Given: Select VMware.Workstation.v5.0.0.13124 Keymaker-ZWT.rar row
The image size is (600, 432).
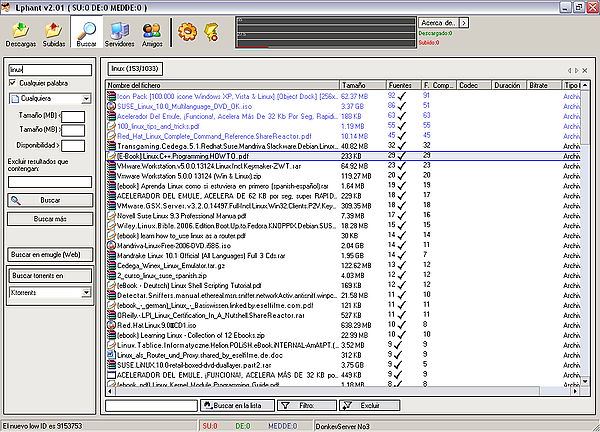Looking at the screenshot, I should (343, 166).
